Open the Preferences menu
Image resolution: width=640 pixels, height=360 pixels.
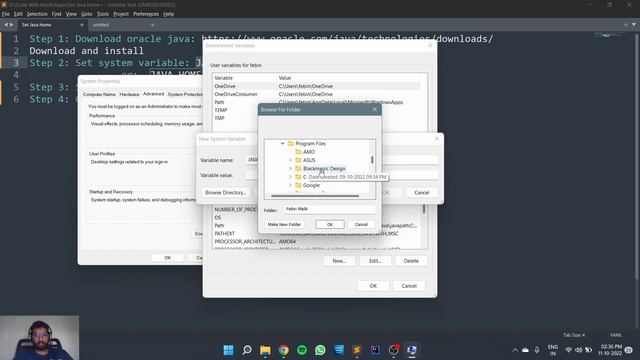pos(146,14)
